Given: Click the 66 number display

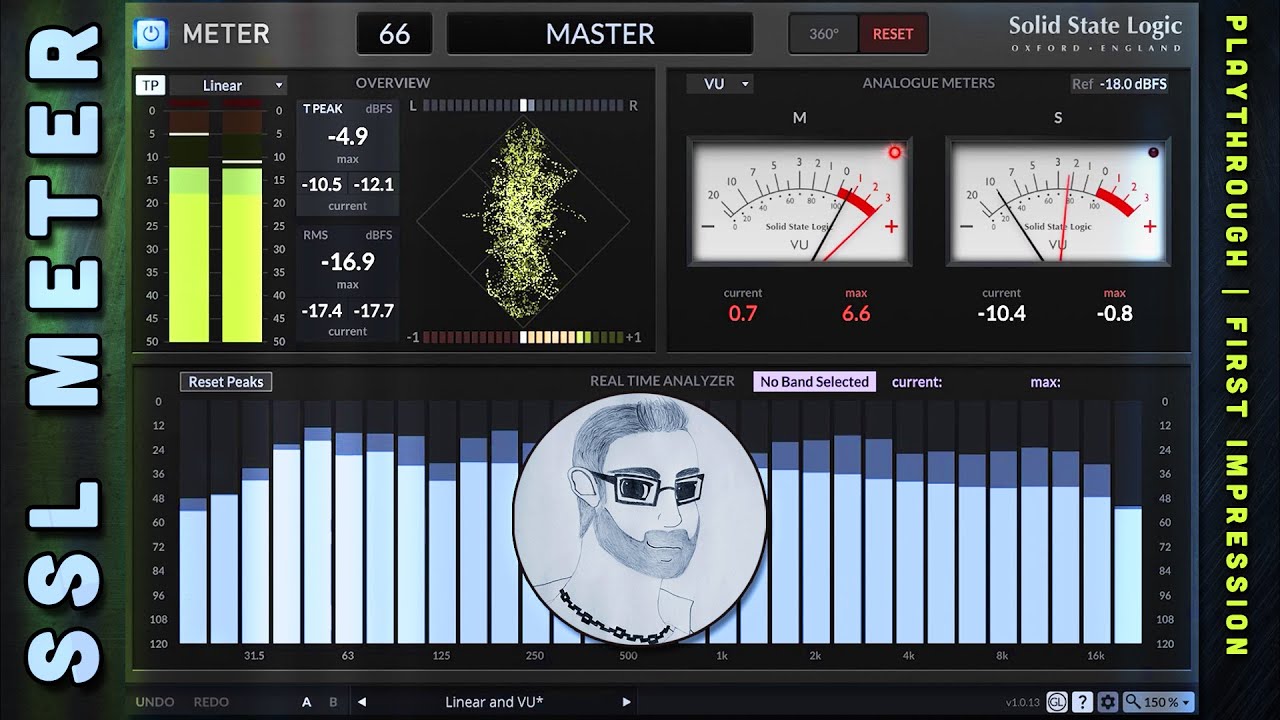Looking at the screenshot, I should pos(394,34).
